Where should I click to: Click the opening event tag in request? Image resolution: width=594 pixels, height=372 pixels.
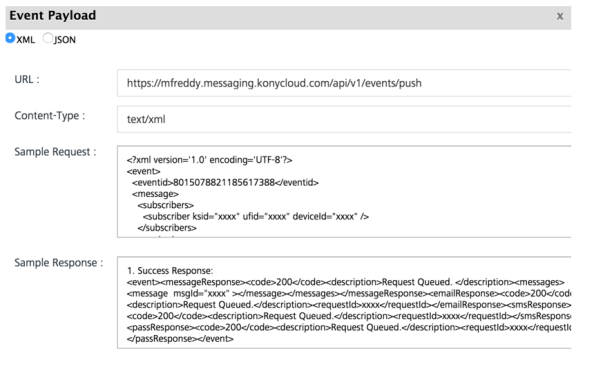click(x=144, y=171)
